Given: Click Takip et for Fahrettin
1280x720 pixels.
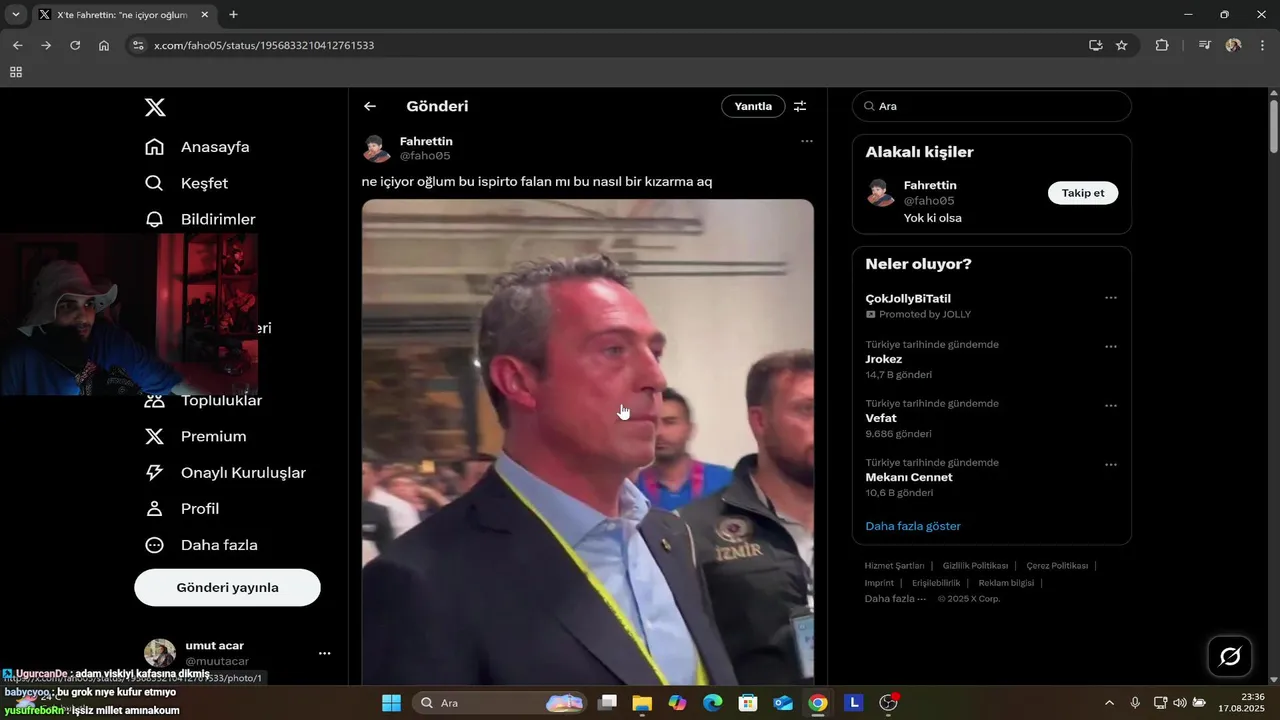Looking at the screenshot, I should (1083, 193).
